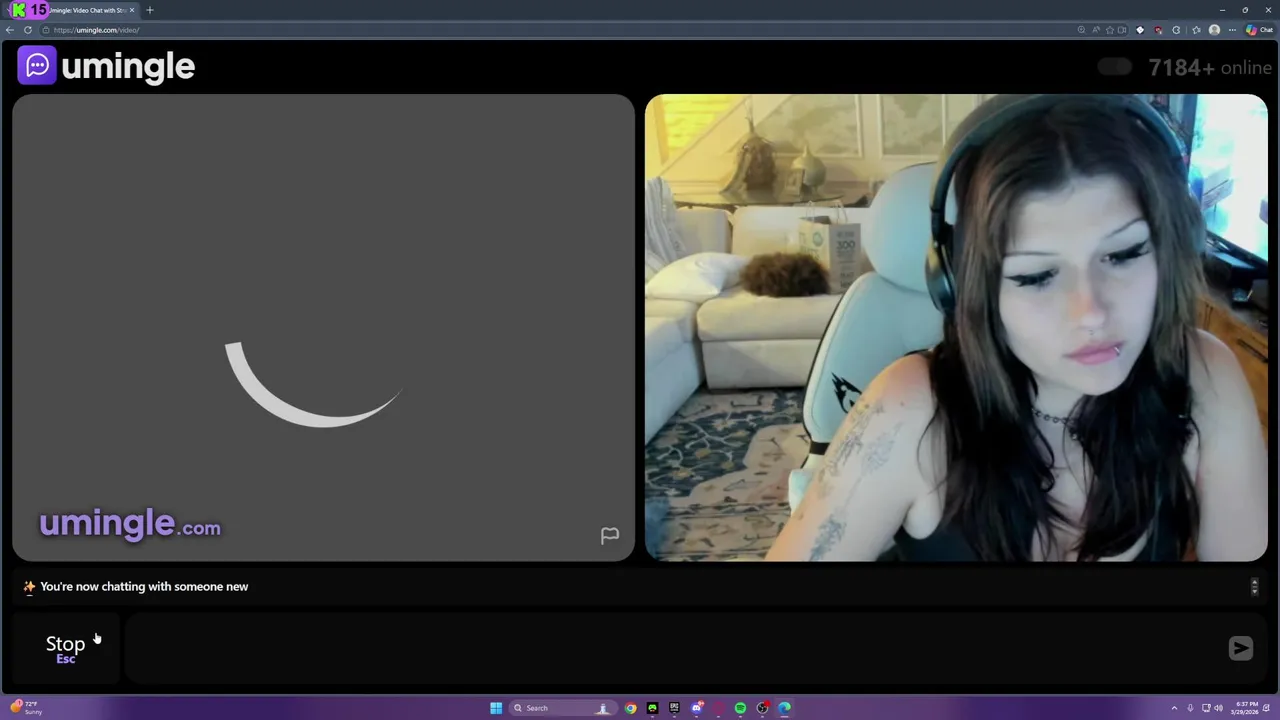Open the Windows Start menu
Screen dimensions: 1280x720
coord(496,708)
